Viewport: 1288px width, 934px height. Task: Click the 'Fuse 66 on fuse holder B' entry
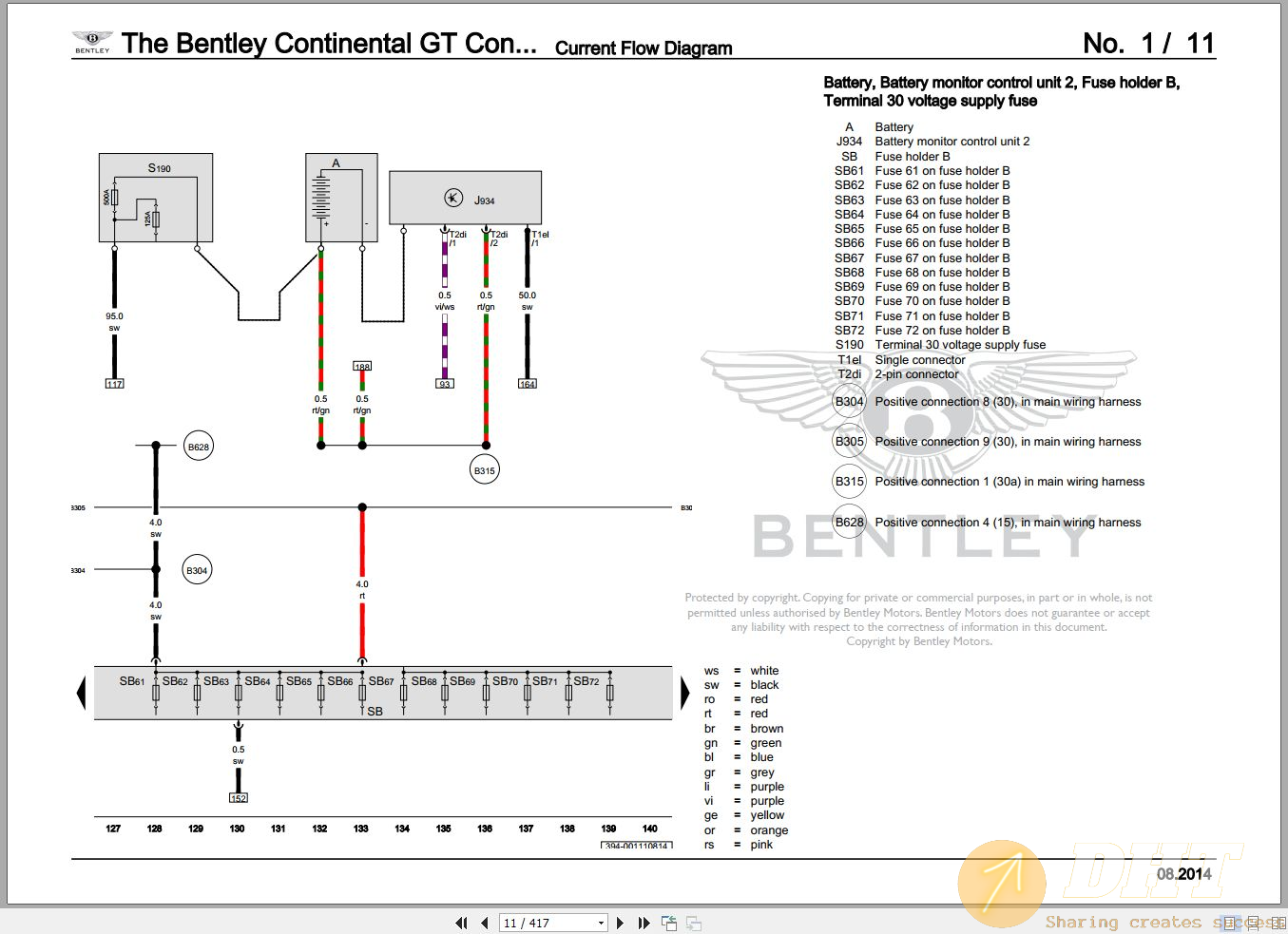coord(943,243)
